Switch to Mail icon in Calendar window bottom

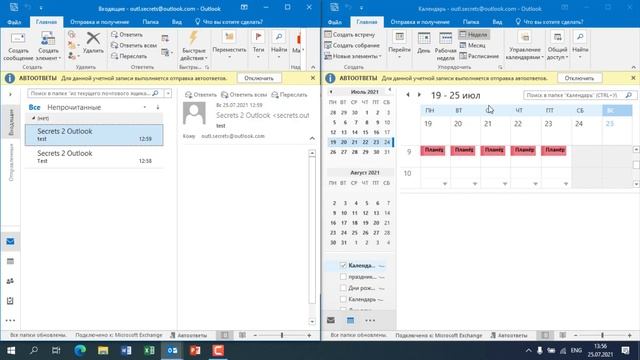(331, 320)
